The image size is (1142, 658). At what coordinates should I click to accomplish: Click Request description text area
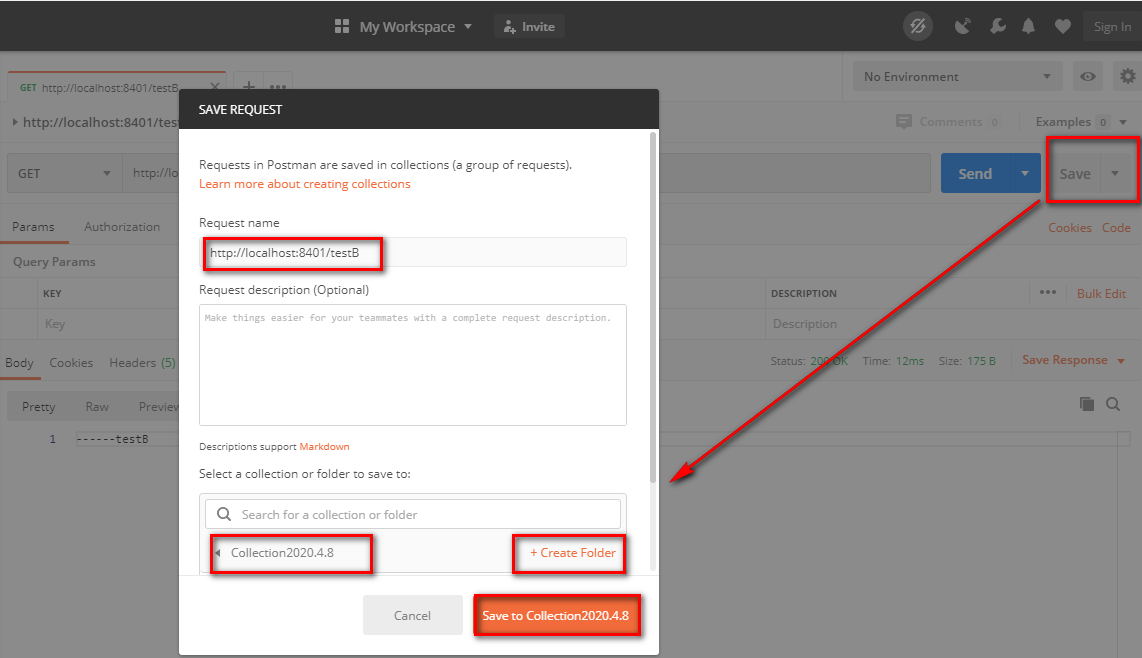413,365
